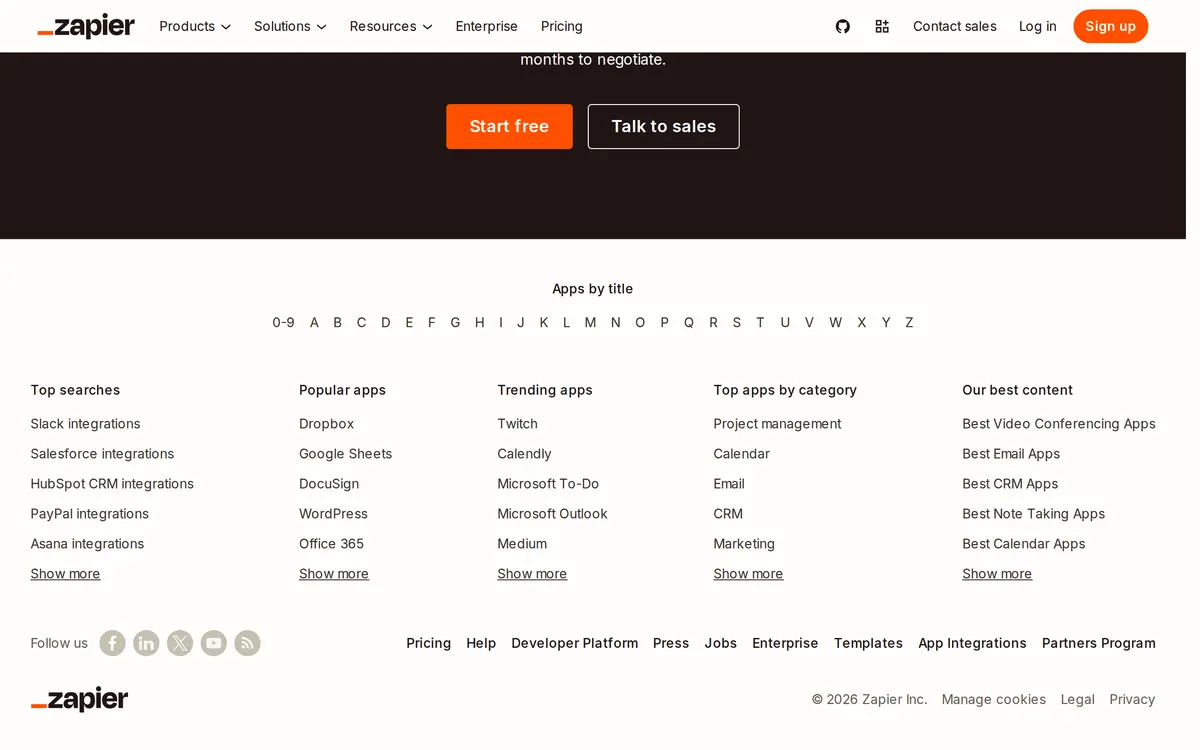Click the Zapier logo in the header
Image resolution: width=1200 pixels, height=750 pixels.
click(86, 27)
